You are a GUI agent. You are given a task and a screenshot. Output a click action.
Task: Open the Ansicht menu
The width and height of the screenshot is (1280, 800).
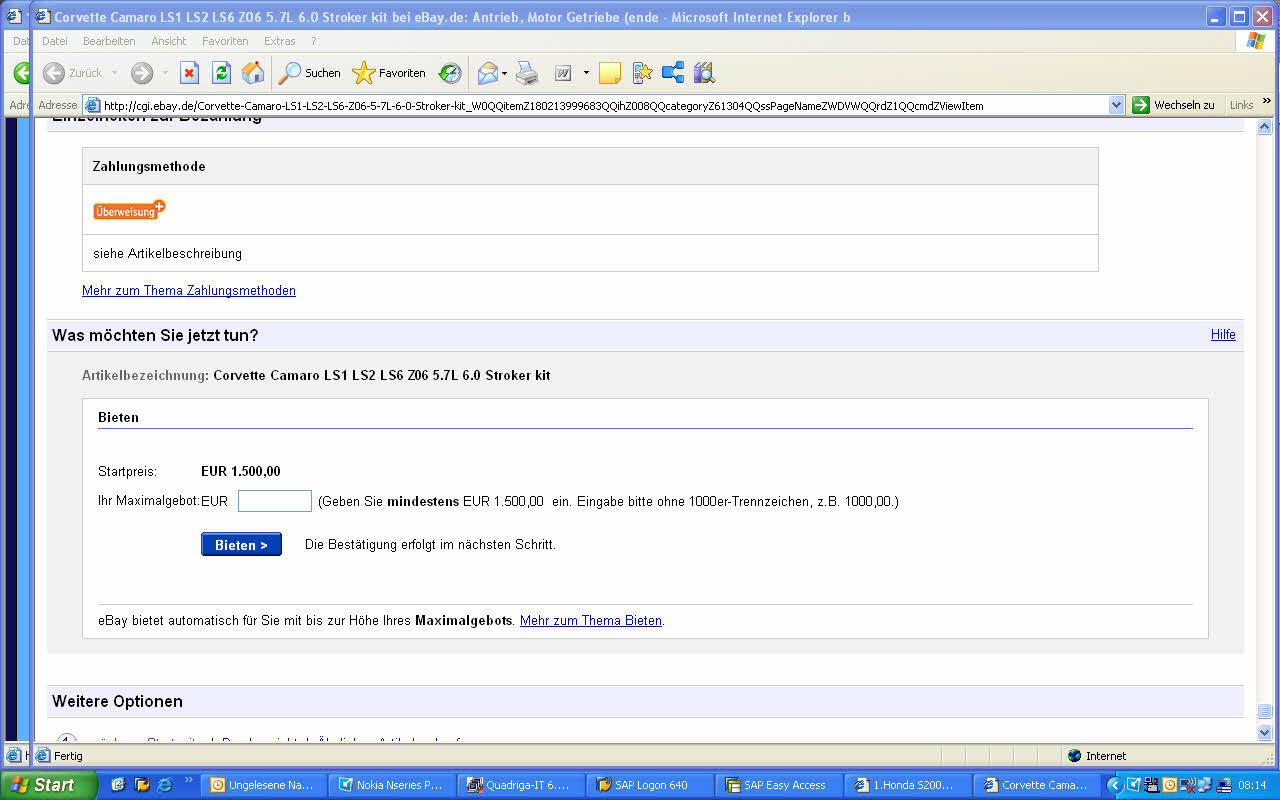point(168,41)
